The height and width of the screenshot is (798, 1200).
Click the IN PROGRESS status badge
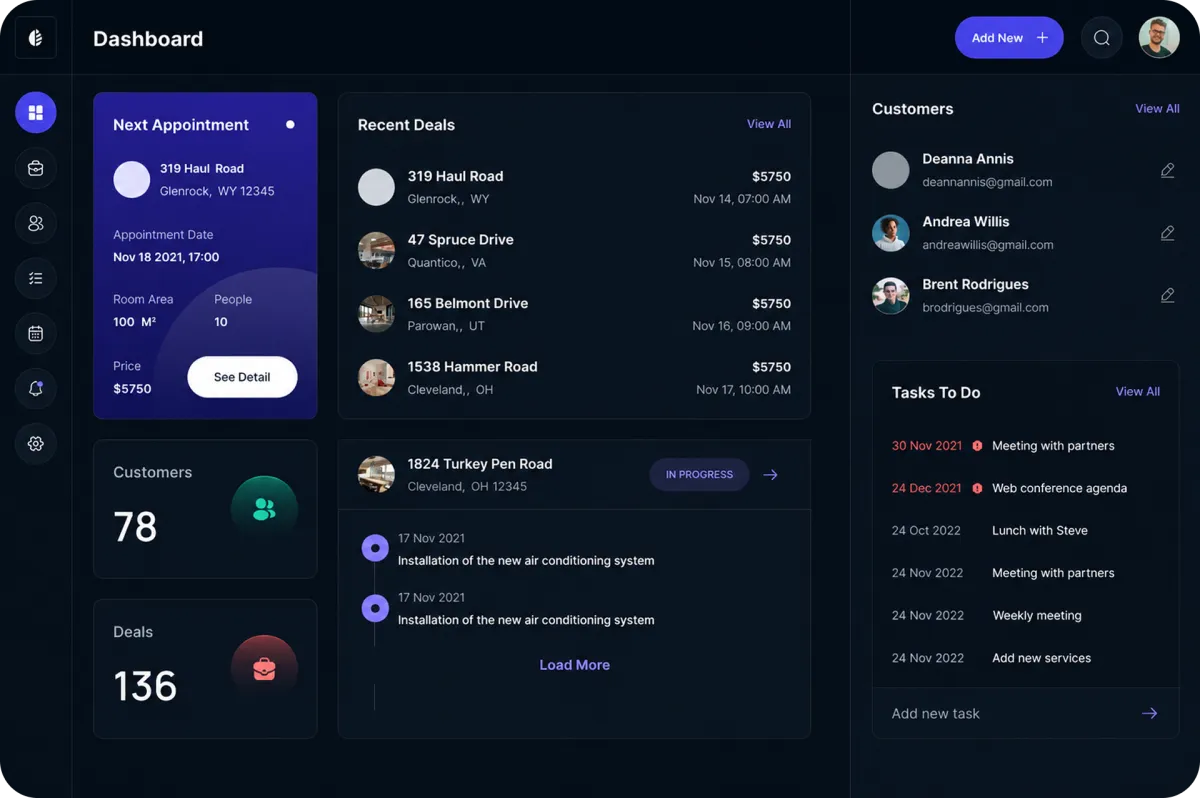(x=699, y=475)
